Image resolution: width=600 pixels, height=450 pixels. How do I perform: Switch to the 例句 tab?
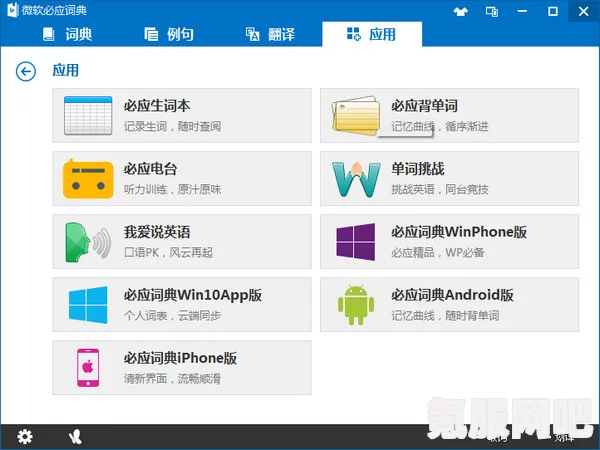pos(169,34)
